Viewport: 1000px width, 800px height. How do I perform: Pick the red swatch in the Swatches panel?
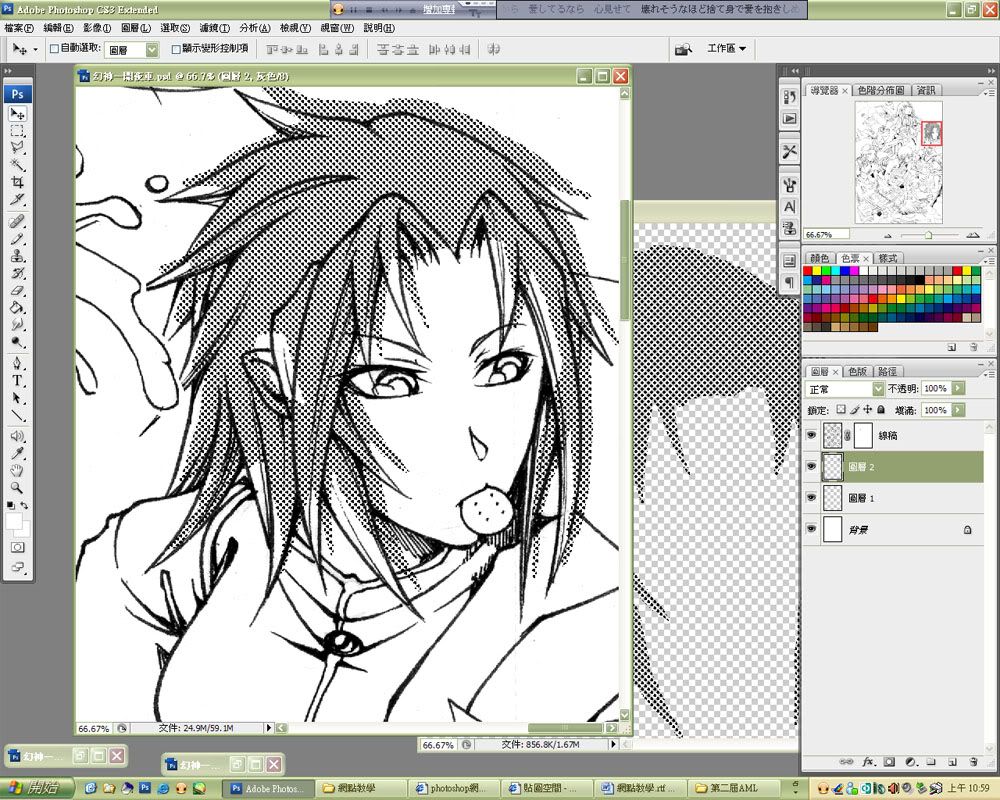pos(808,271)
